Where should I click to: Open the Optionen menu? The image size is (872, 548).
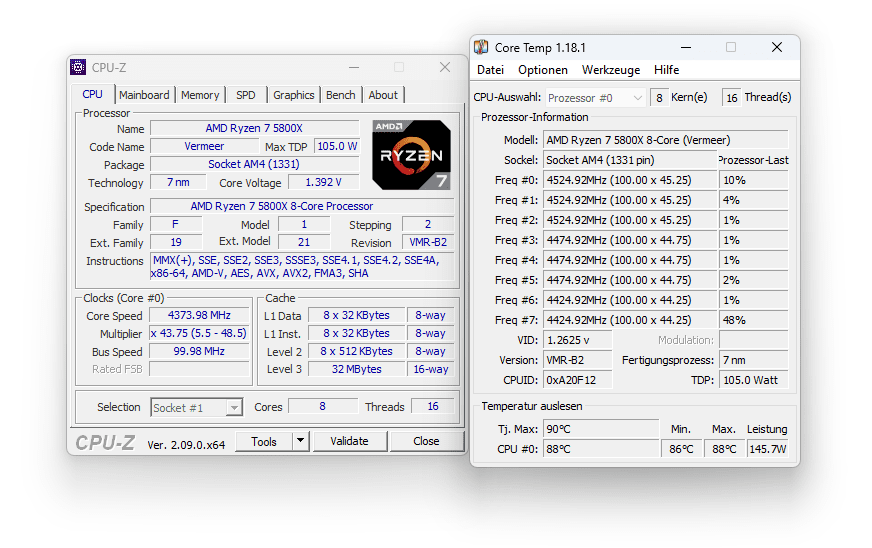click(x=543, y=70)
